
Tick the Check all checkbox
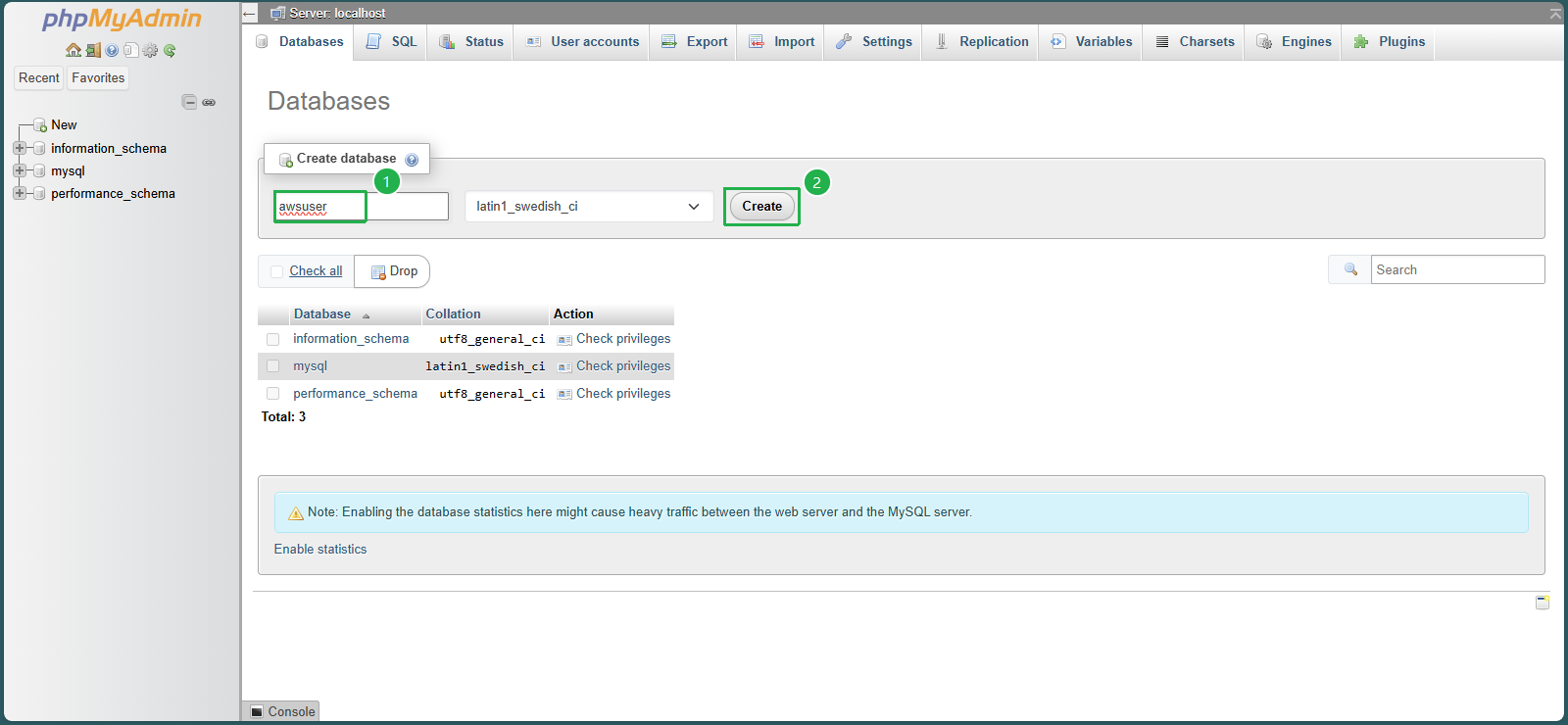point(277,271)
